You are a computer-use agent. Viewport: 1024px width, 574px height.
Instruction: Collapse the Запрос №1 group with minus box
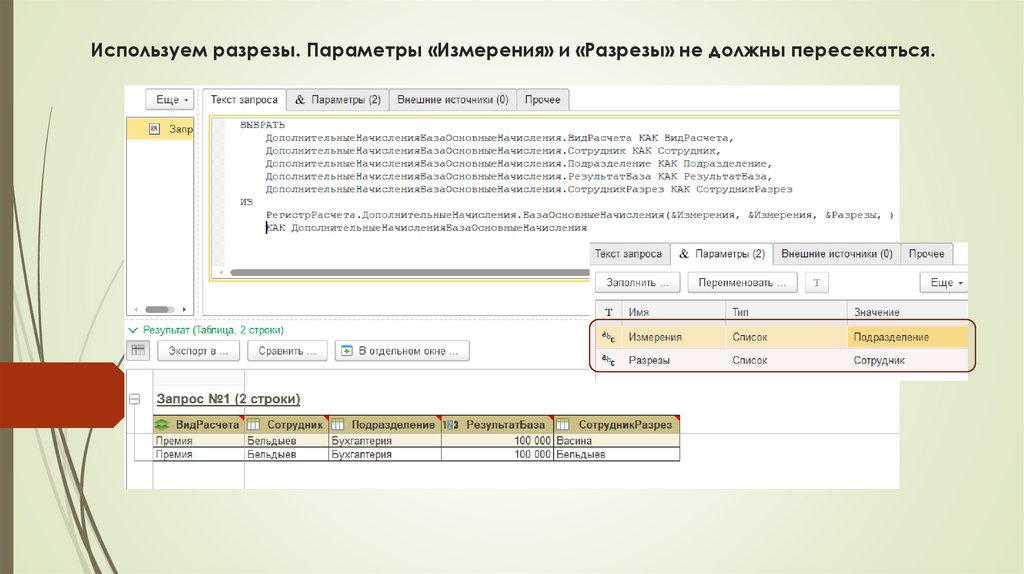pyautogui.click(x=136, y=399)
